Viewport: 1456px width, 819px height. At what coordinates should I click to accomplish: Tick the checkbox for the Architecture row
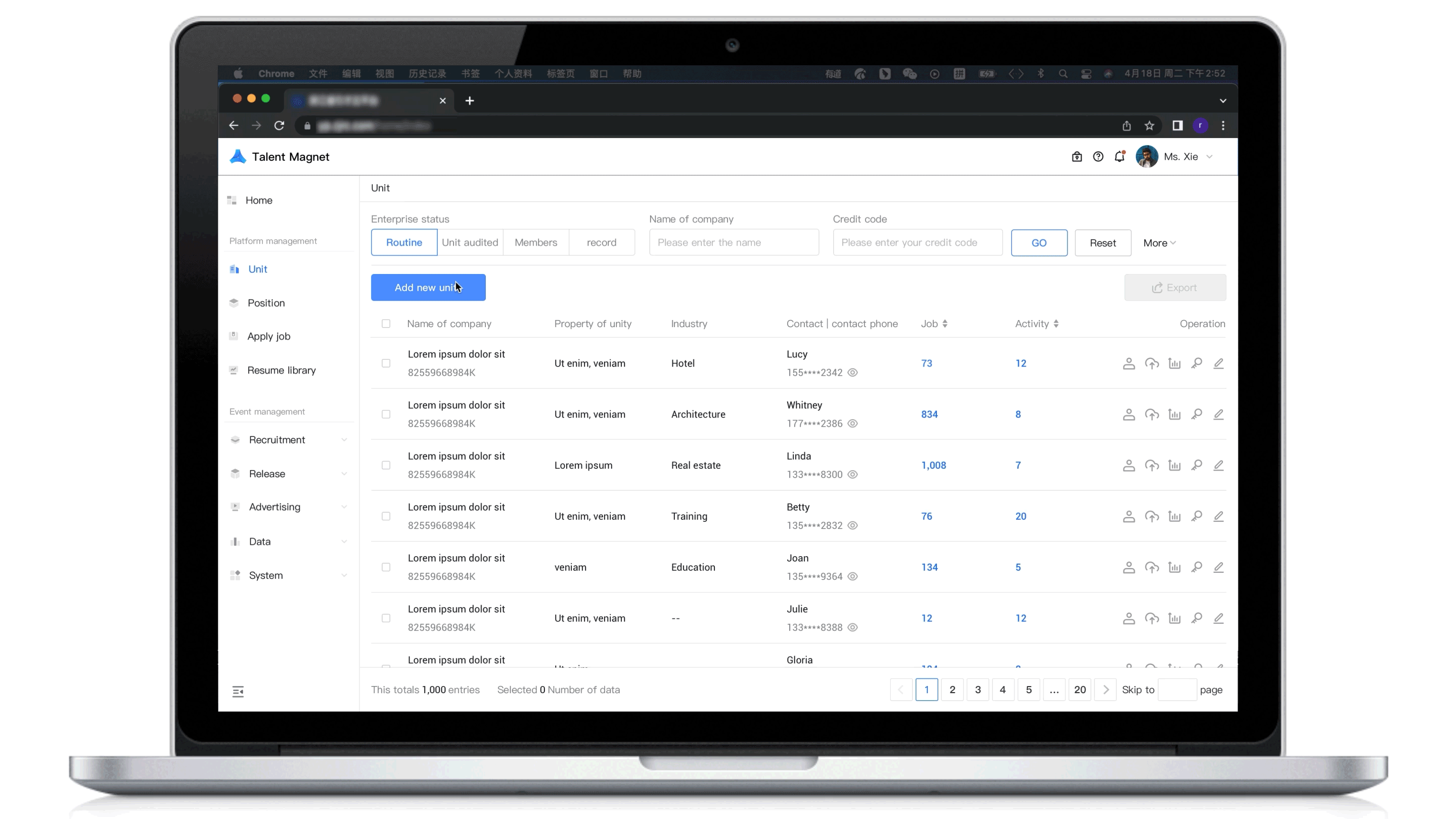385,415
